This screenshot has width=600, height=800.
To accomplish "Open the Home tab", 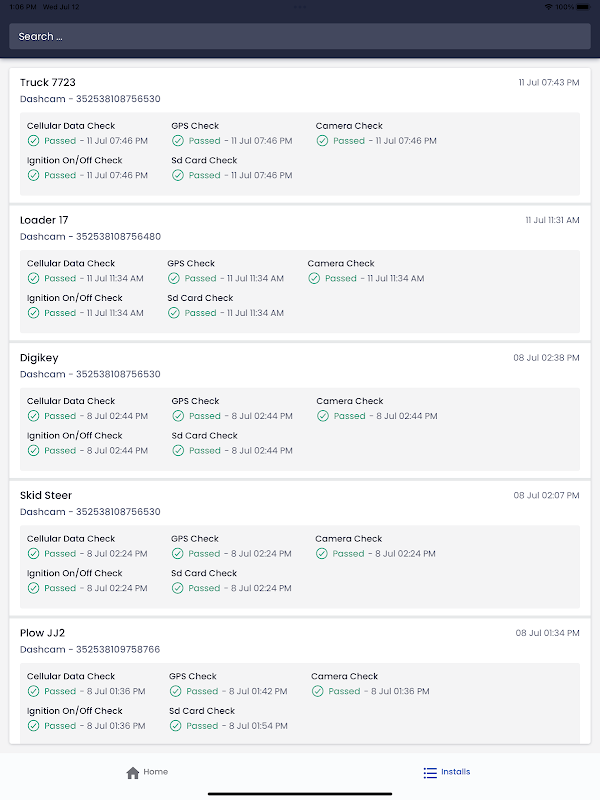I will pos(148,772).
